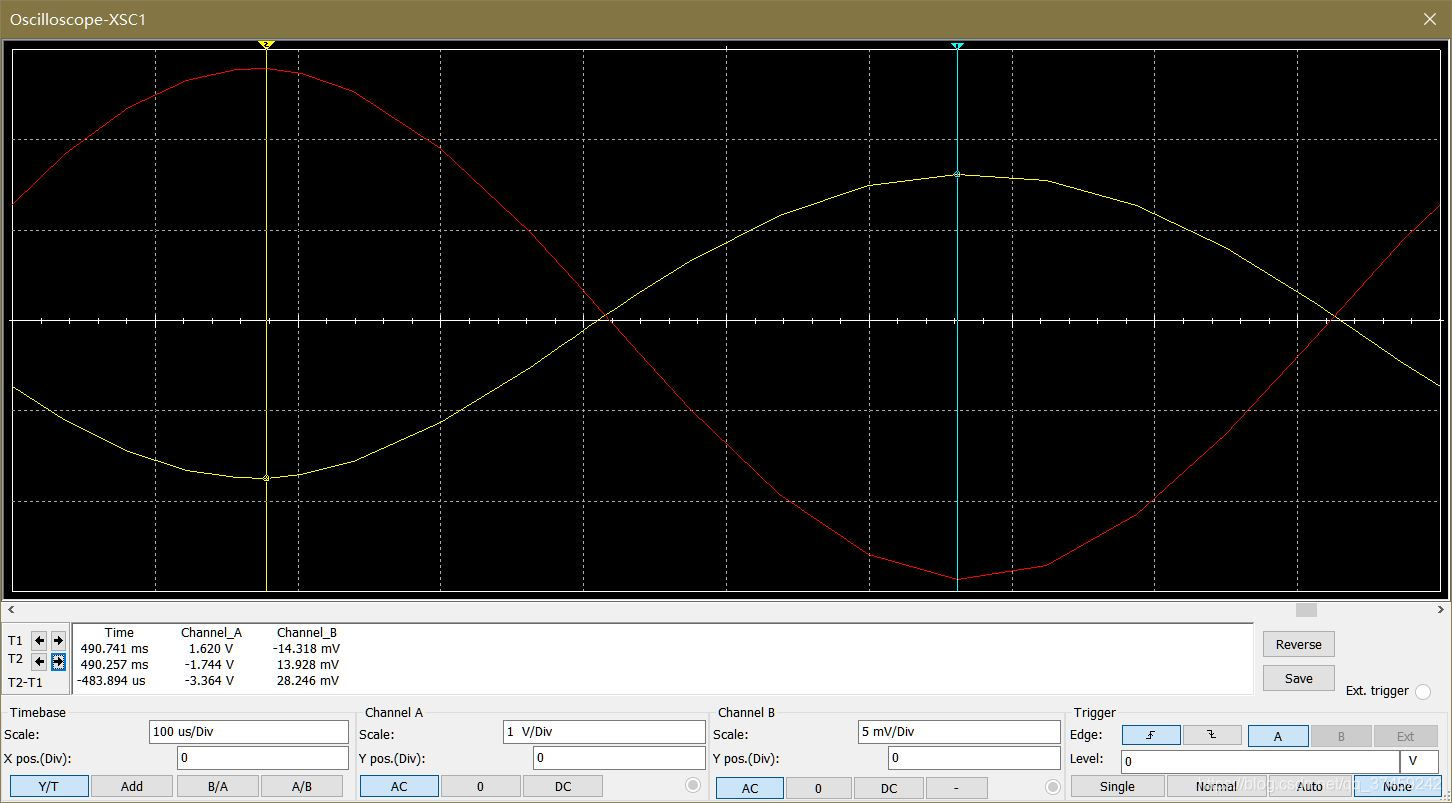Select Channel_B reading 13.928 mV

(308, 664)
